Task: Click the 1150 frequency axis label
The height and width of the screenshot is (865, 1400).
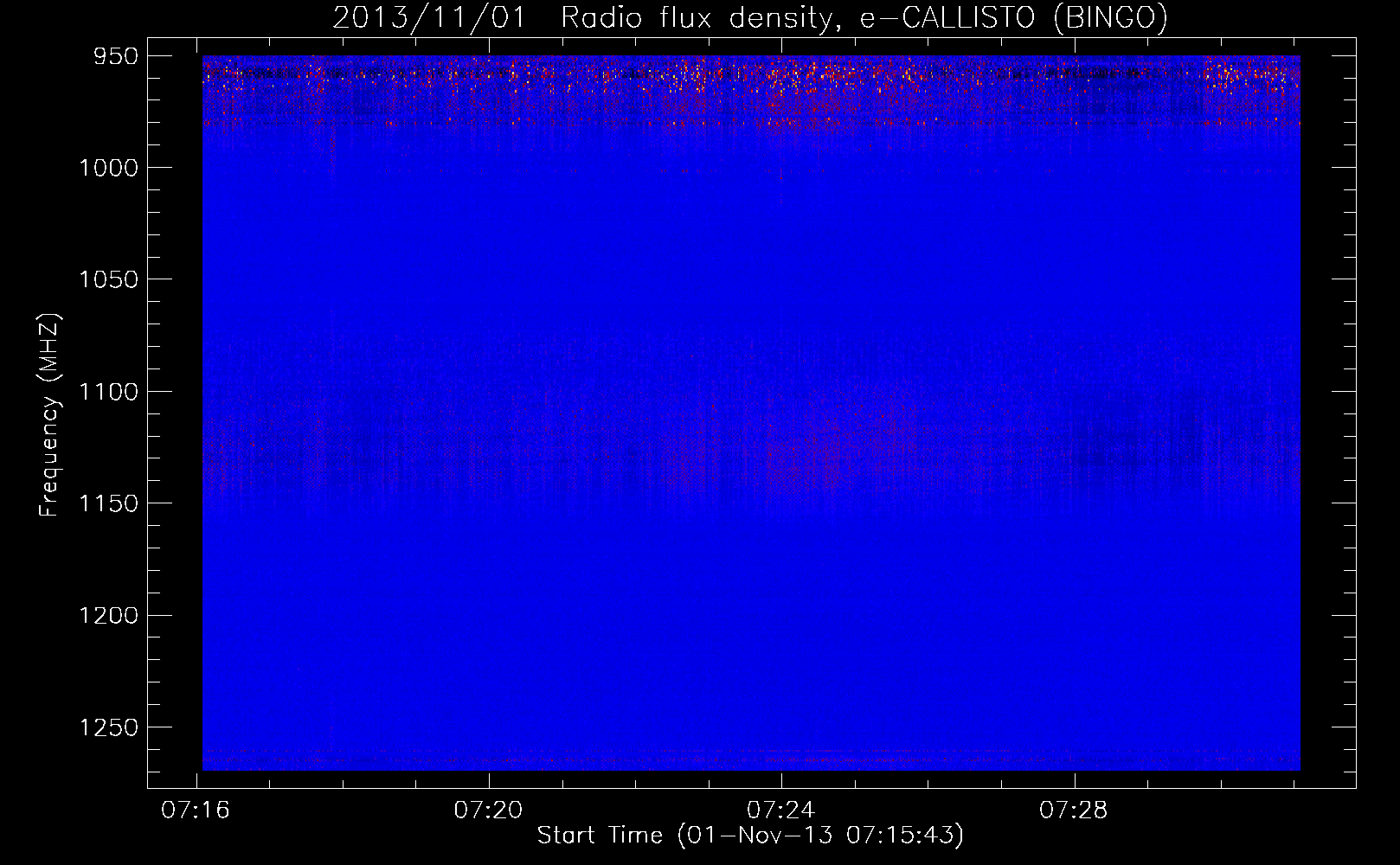Action: [108, 503]
